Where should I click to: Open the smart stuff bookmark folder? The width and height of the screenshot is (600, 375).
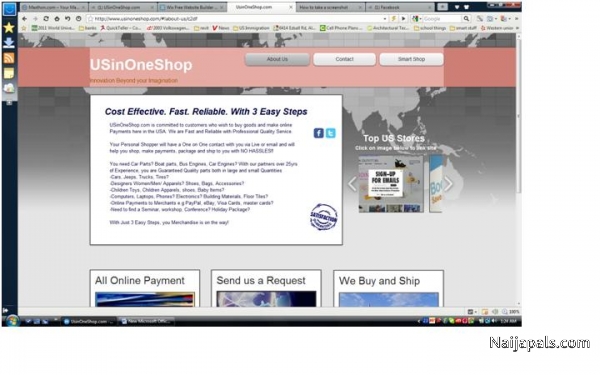click(x=463, y=28)
